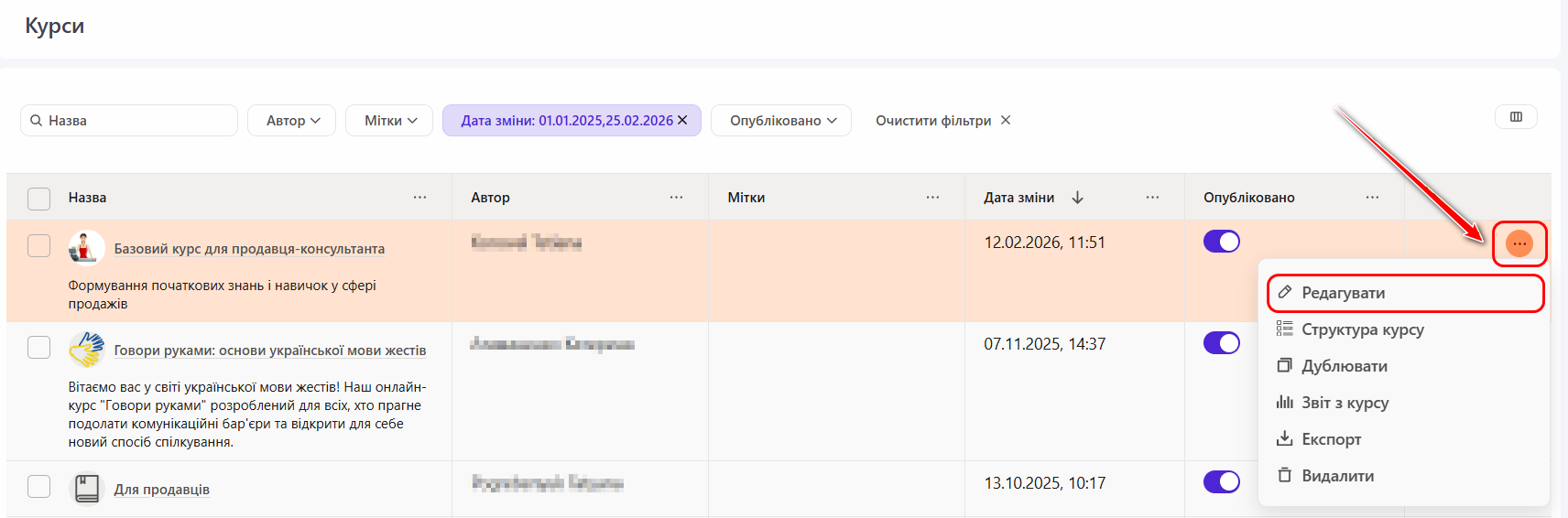Check the select-all checkbox in header

tap(38, 199)
